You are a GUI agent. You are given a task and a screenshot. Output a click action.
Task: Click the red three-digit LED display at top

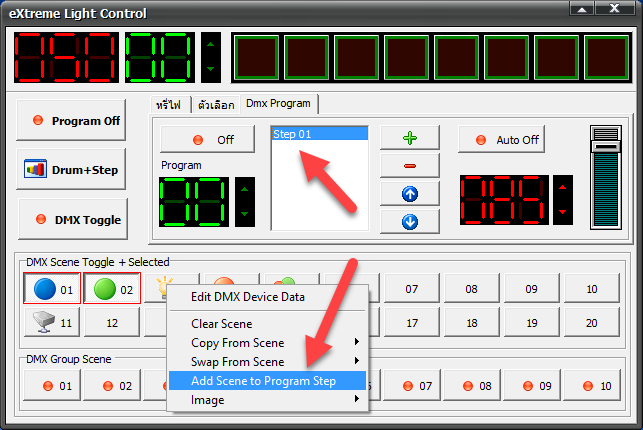(66, 57)
